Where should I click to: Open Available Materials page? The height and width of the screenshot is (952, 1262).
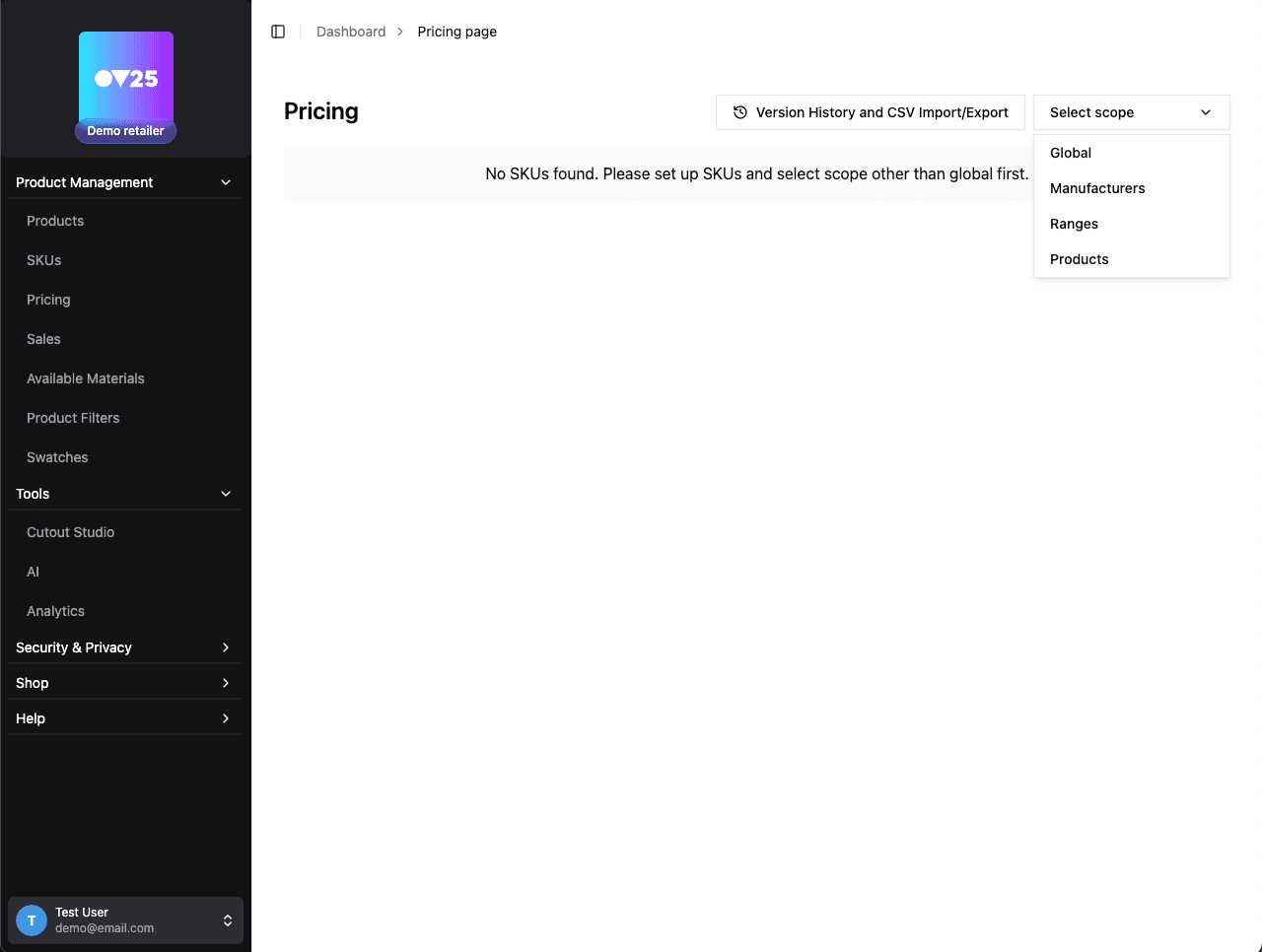(x=86, y=378)
